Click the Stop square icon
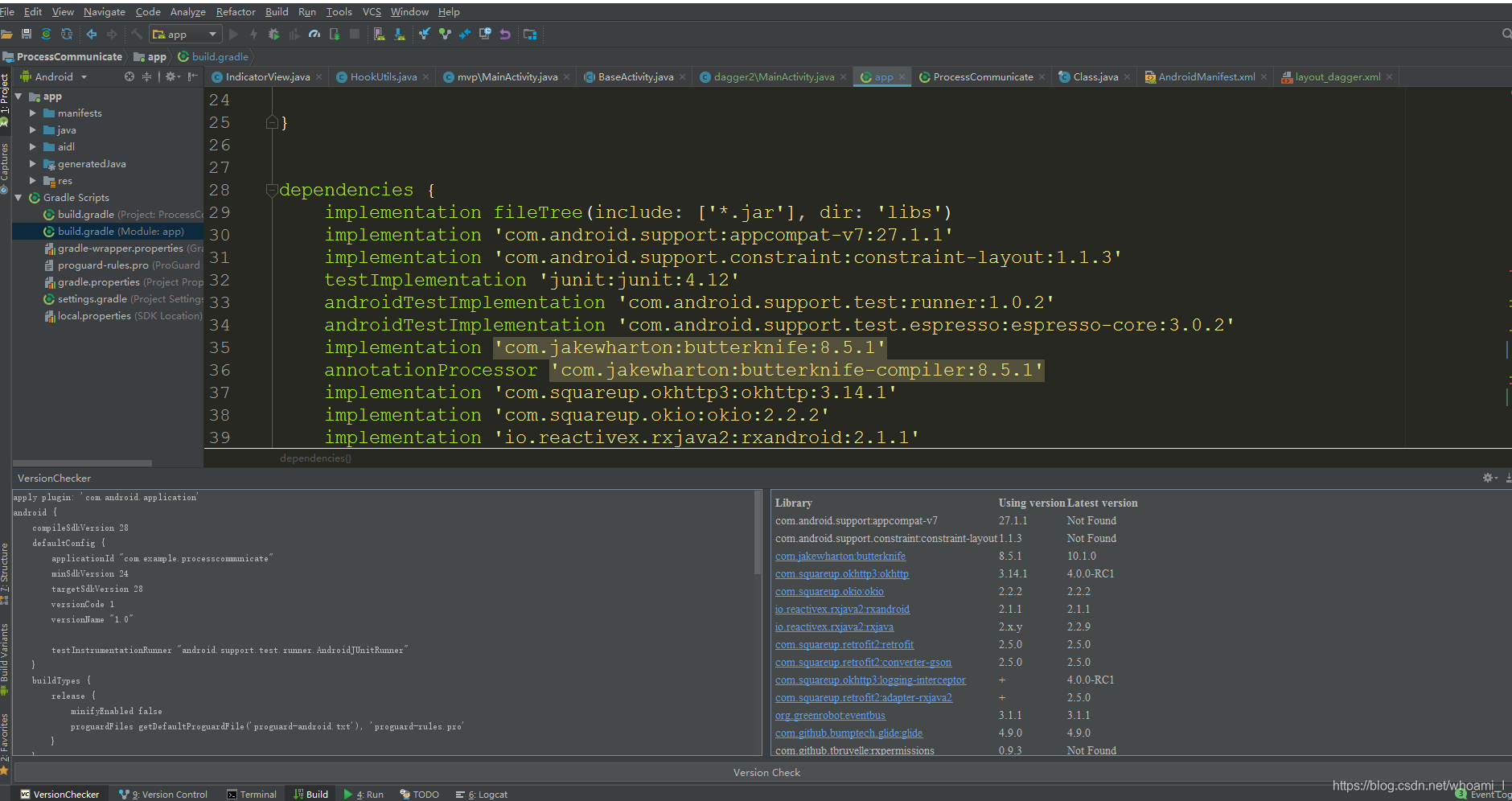The width and height of the screenshot is (1512, 801). 355,34
